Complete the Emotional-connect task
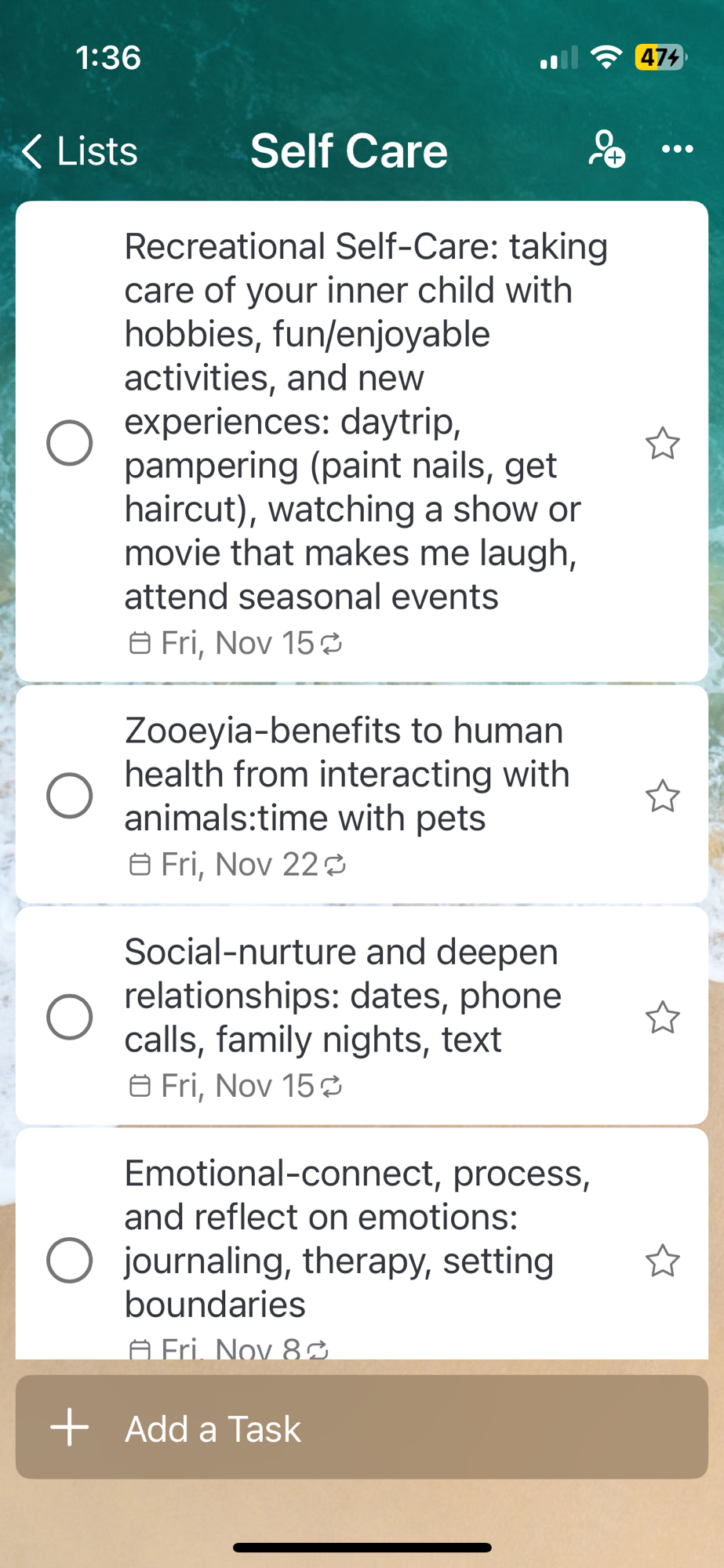The image size is (724, 1568). tap(70, 1261)
